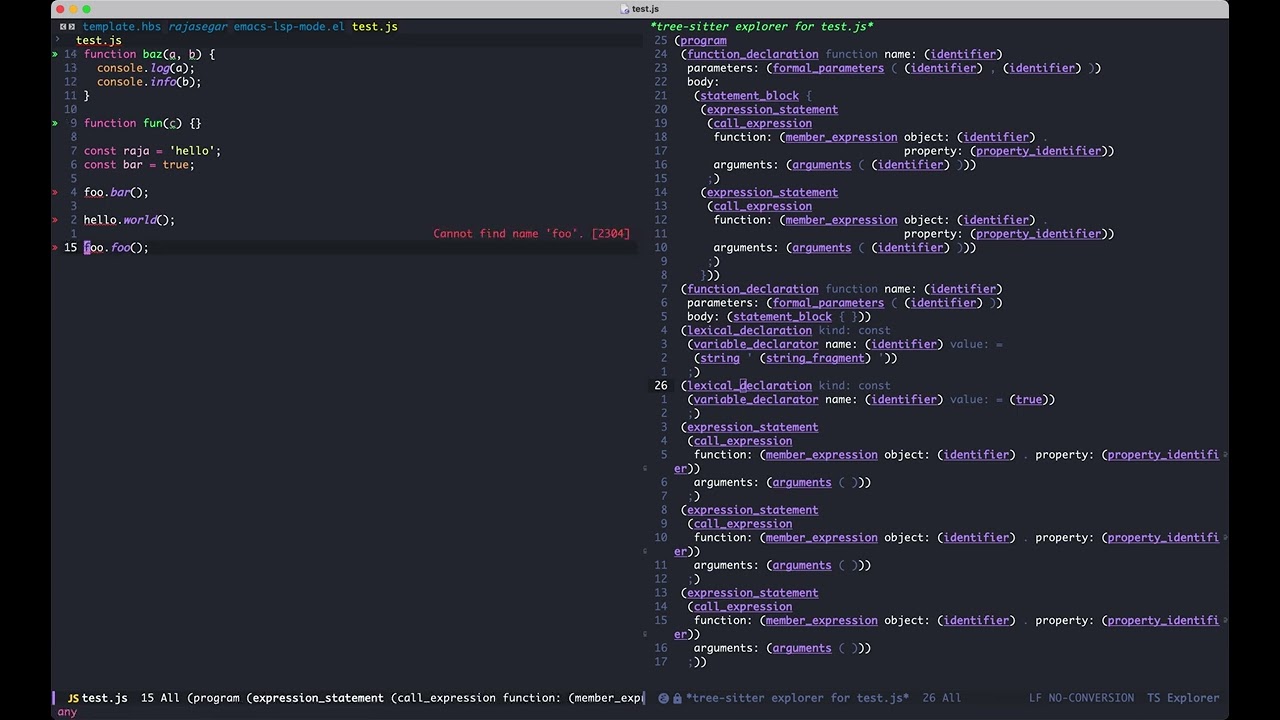The width and height of the screenshot is (1280, 720).
Task: Click variable_declarator node above the string node
Action: [756, 344]
